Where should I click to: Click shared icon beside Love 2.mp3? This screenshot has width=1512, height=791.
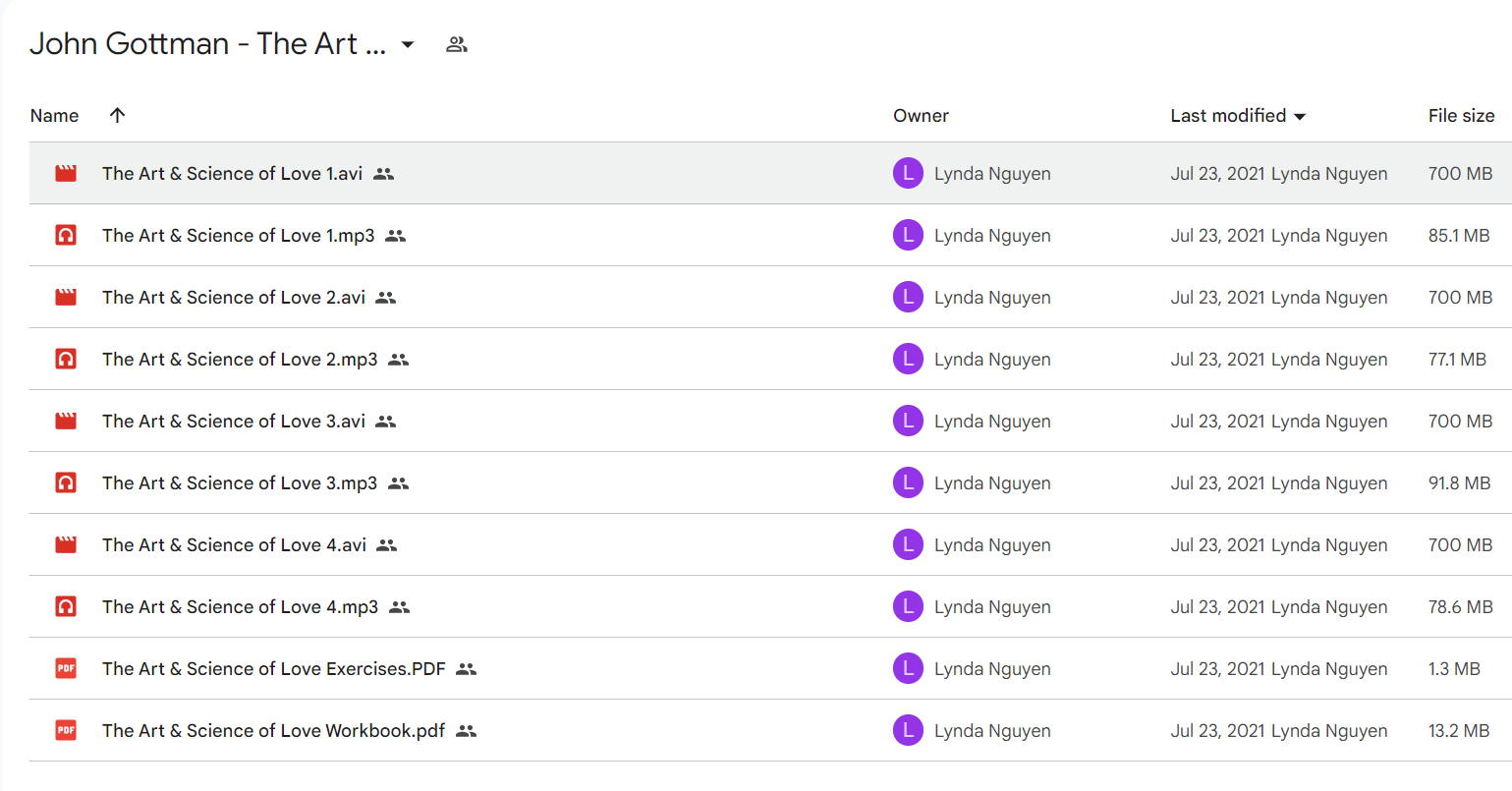pyautogui.click(x=398, y=360)
